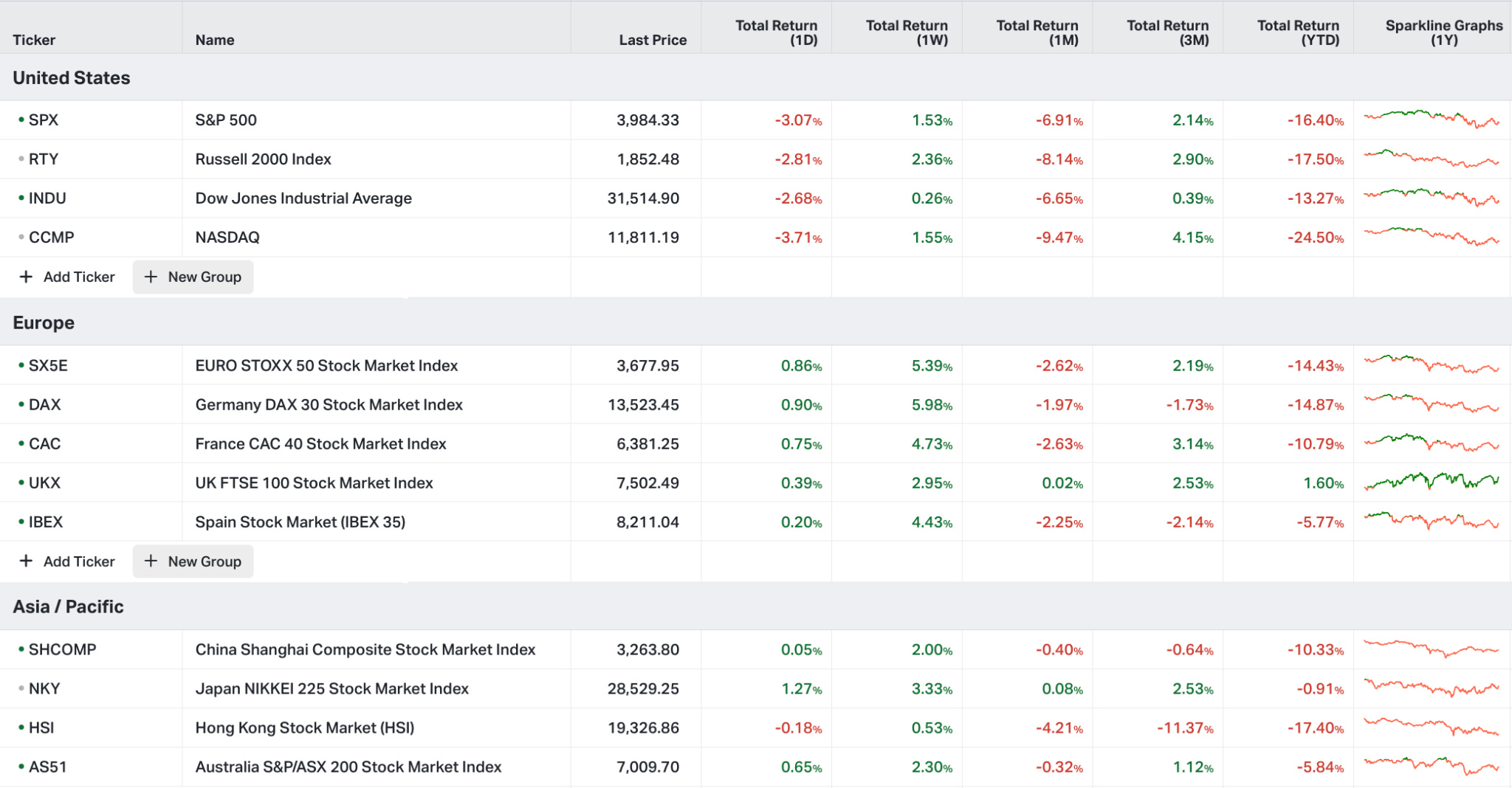Click the last price 13,523.45
This screenshot has width=1512, height=788.
643,404
